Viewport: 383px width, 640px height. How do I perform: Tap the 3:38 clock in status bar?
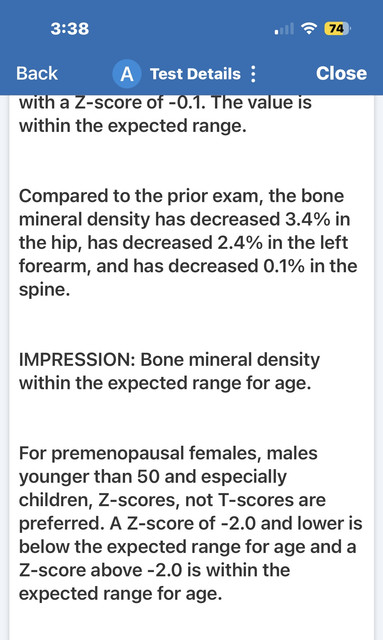[70, 29]
